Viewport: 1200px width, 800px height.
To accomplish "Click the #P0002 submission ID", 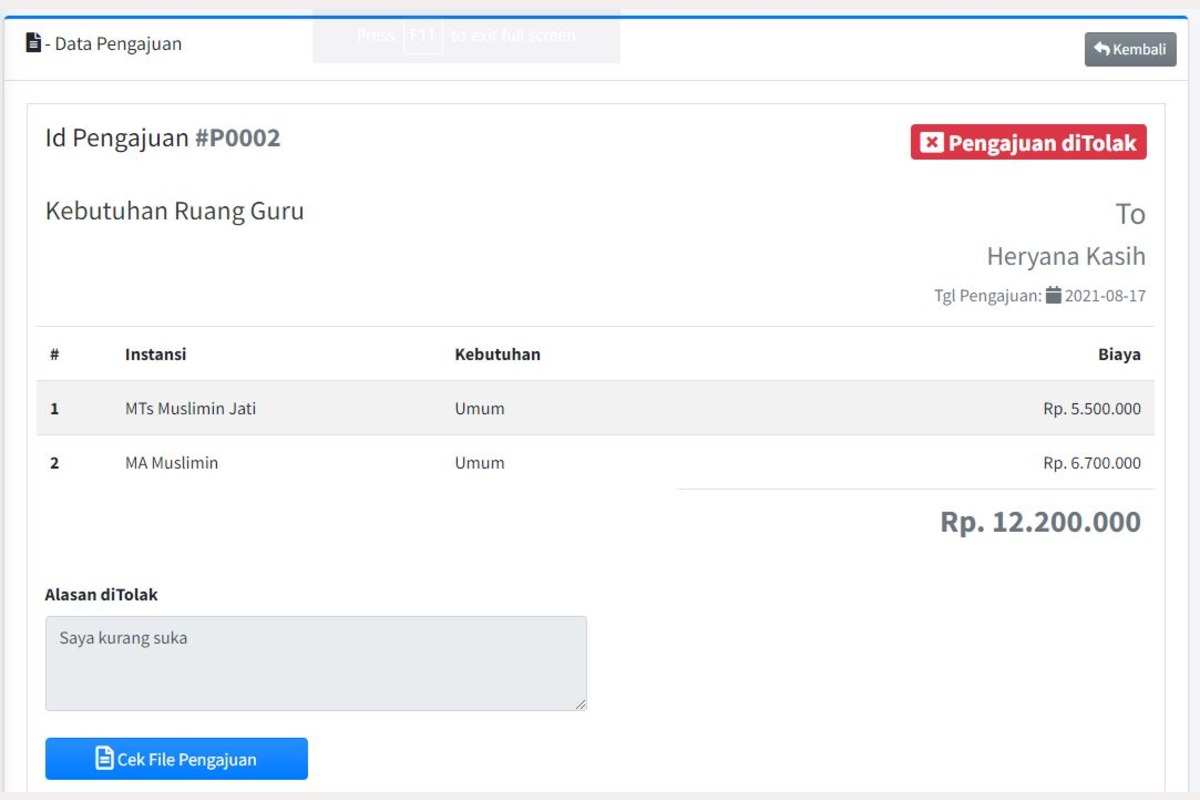I will 237,138.
